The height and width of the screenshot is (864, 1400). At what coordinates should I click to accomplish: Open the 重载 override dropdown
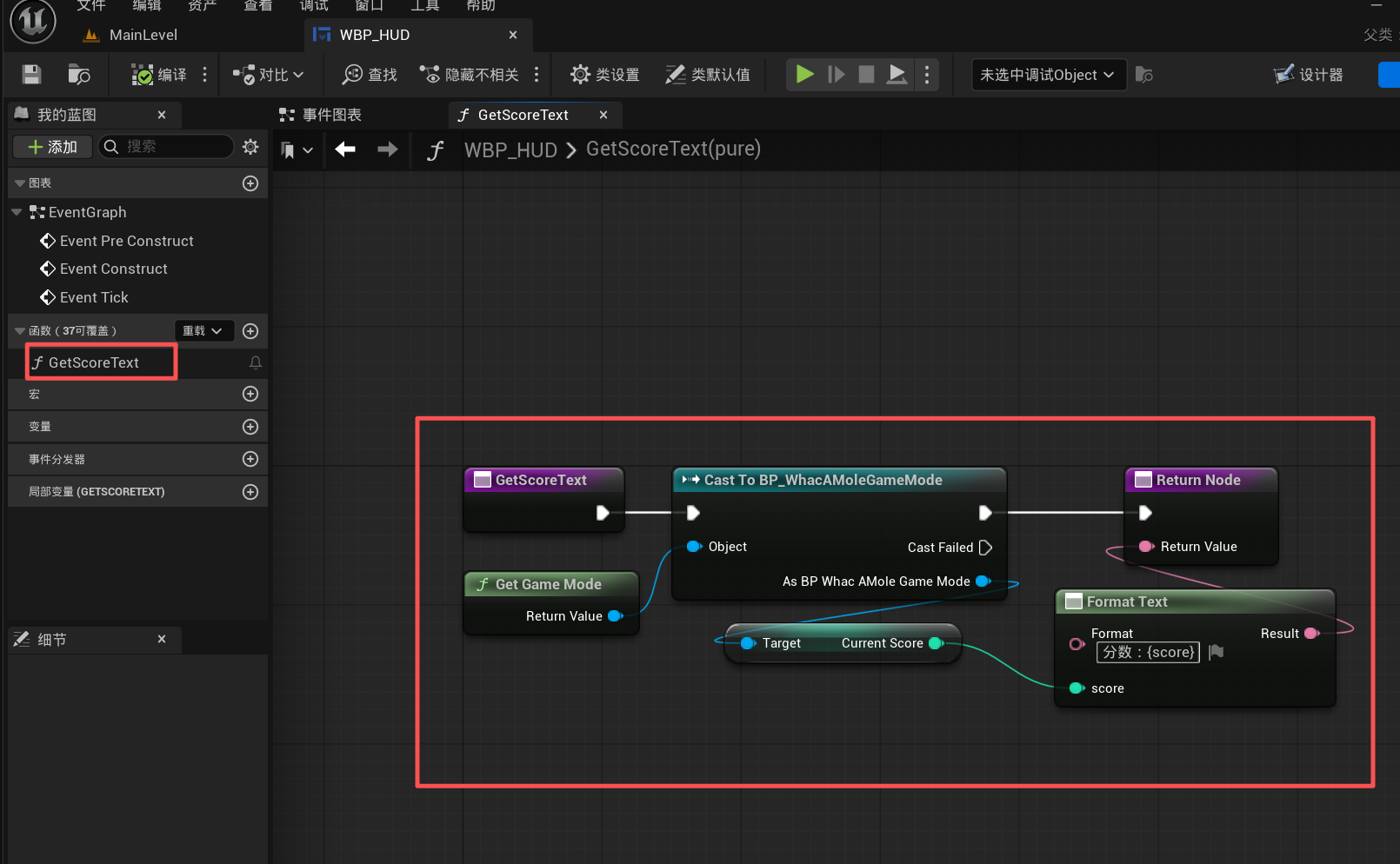pos(203,331)
